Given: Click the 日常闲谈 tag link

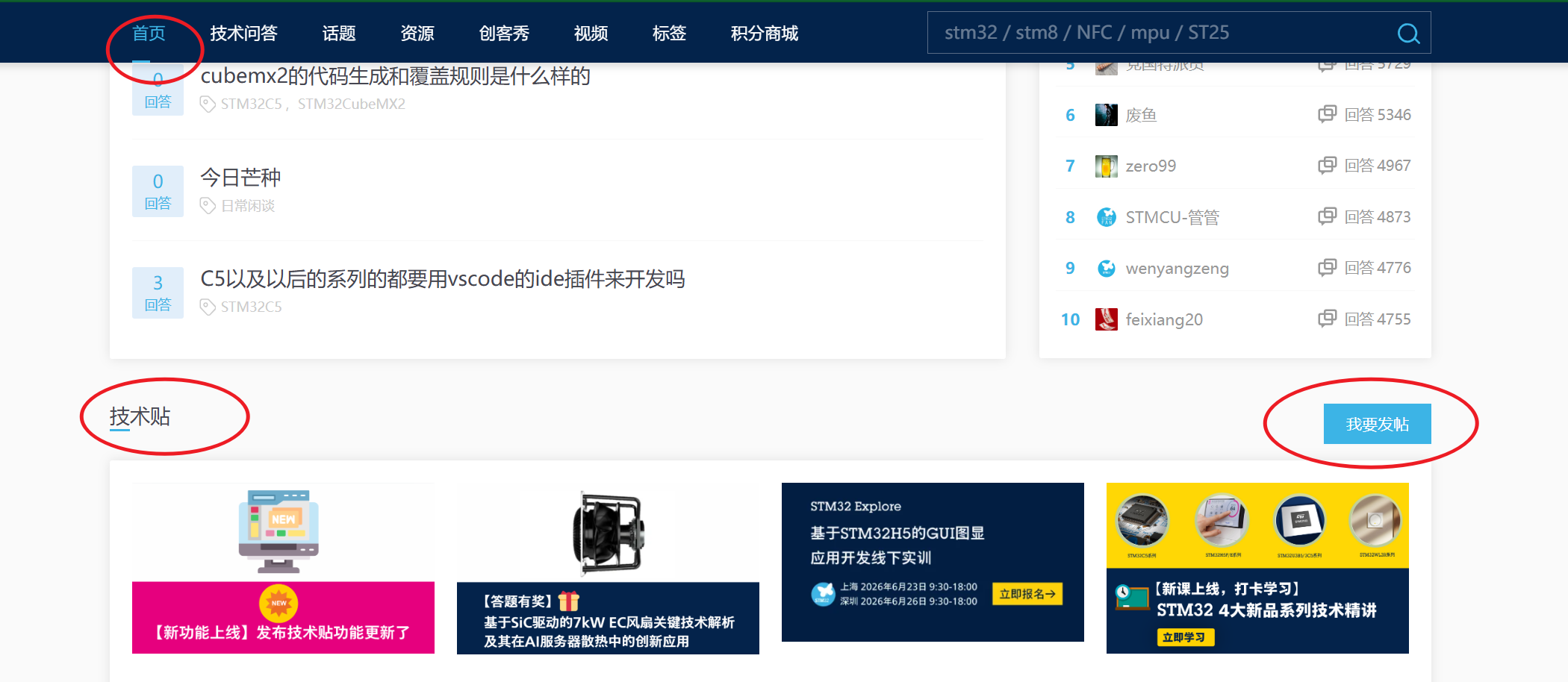Looking at the screenshot, I should click(248, 206).
